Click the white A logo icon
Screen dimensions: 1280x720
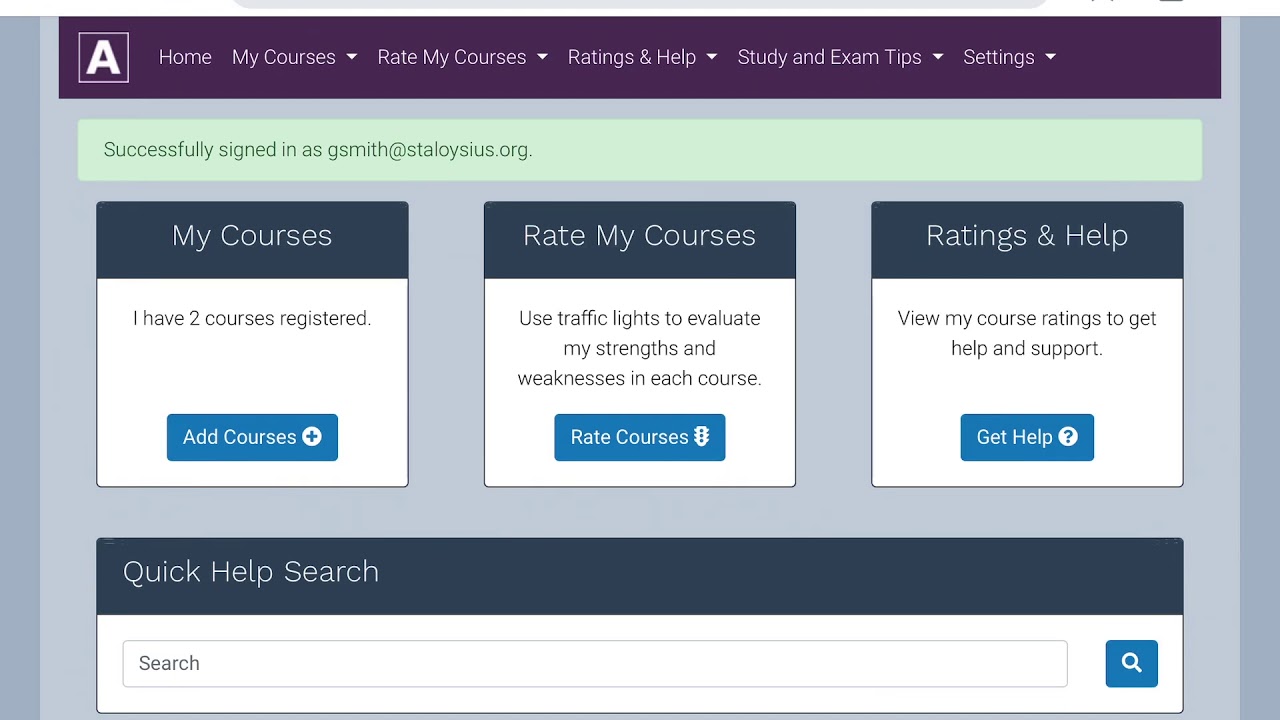click(x=104, y=58)
